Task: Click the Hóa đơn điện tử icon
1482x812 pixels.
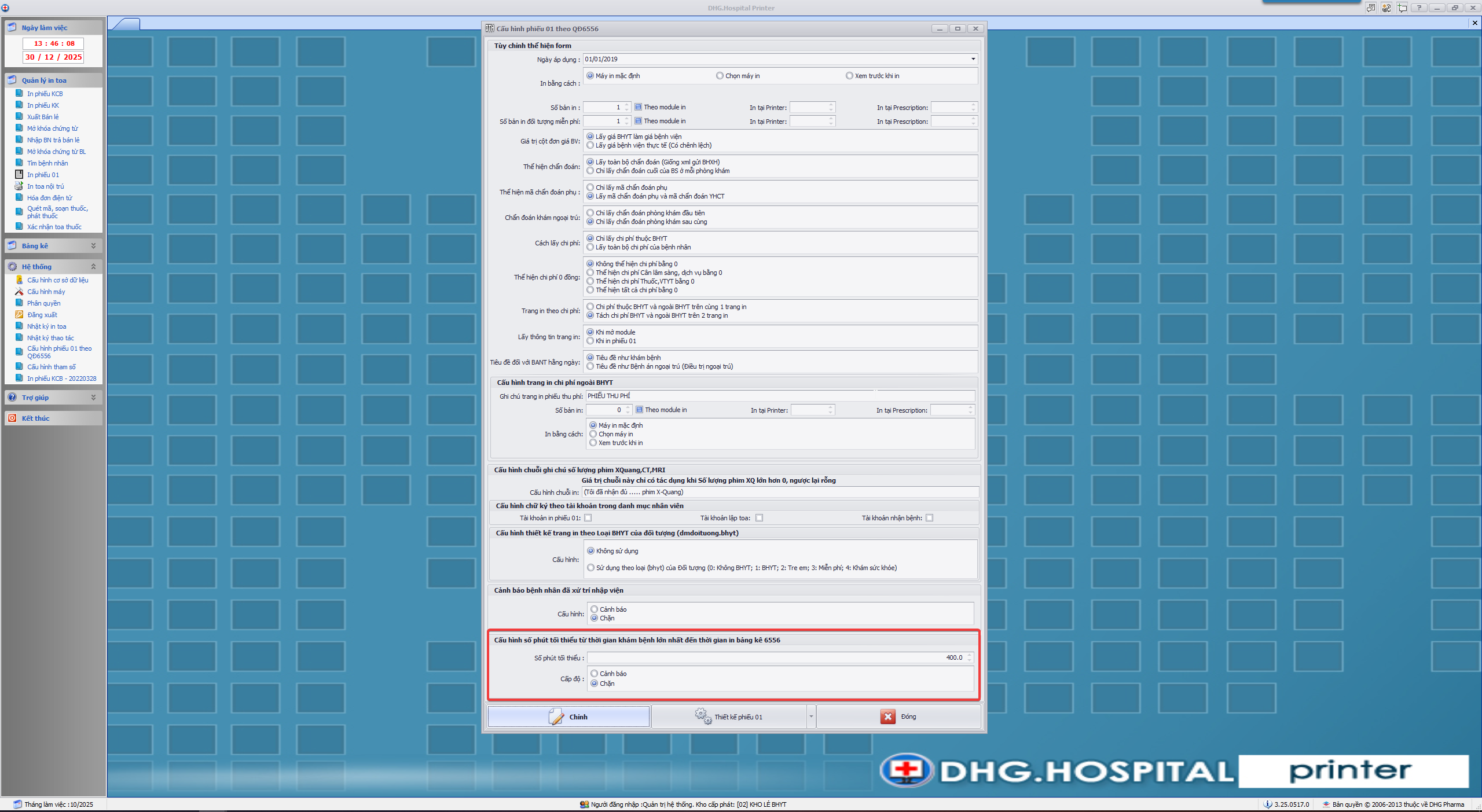Action: click(19, 198)
